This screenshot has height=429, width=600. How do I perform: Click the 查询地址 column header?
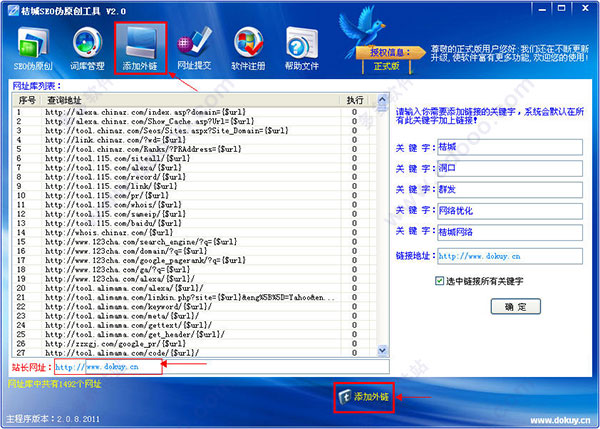pyautogui.click(x=191, y=100)
